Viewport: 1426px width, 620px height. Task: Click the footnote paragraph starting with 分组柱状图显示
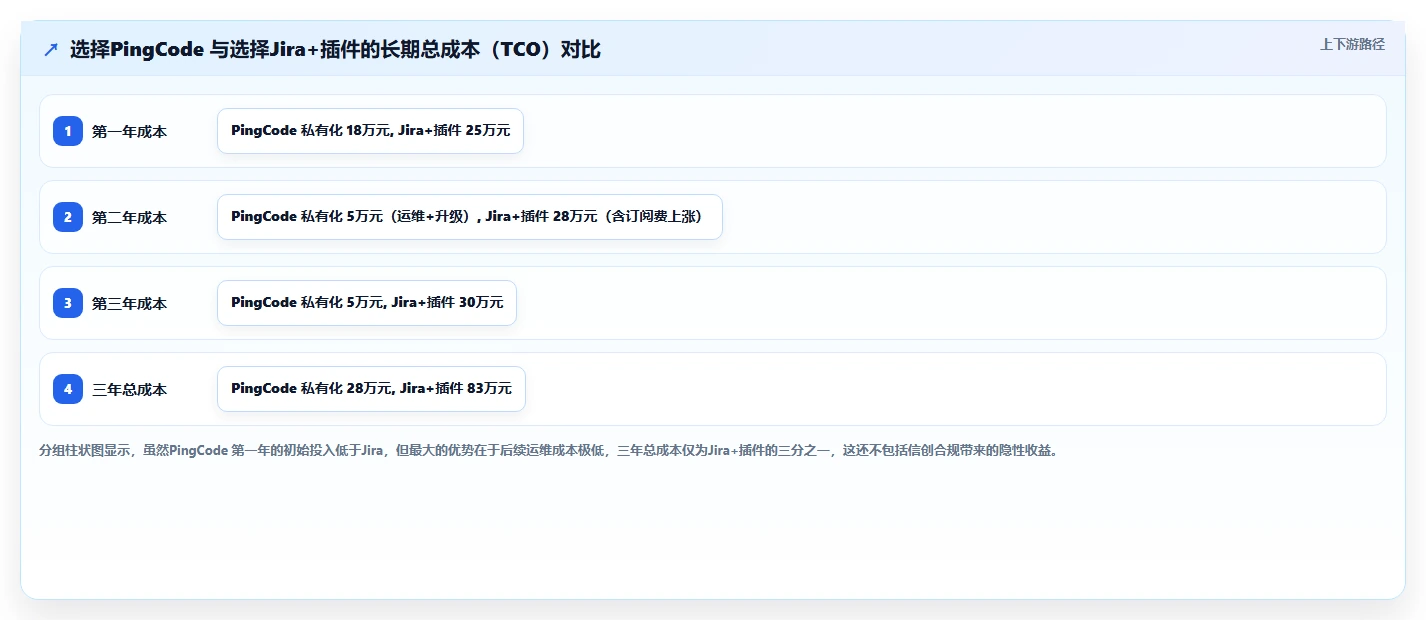tap(548, 450)
